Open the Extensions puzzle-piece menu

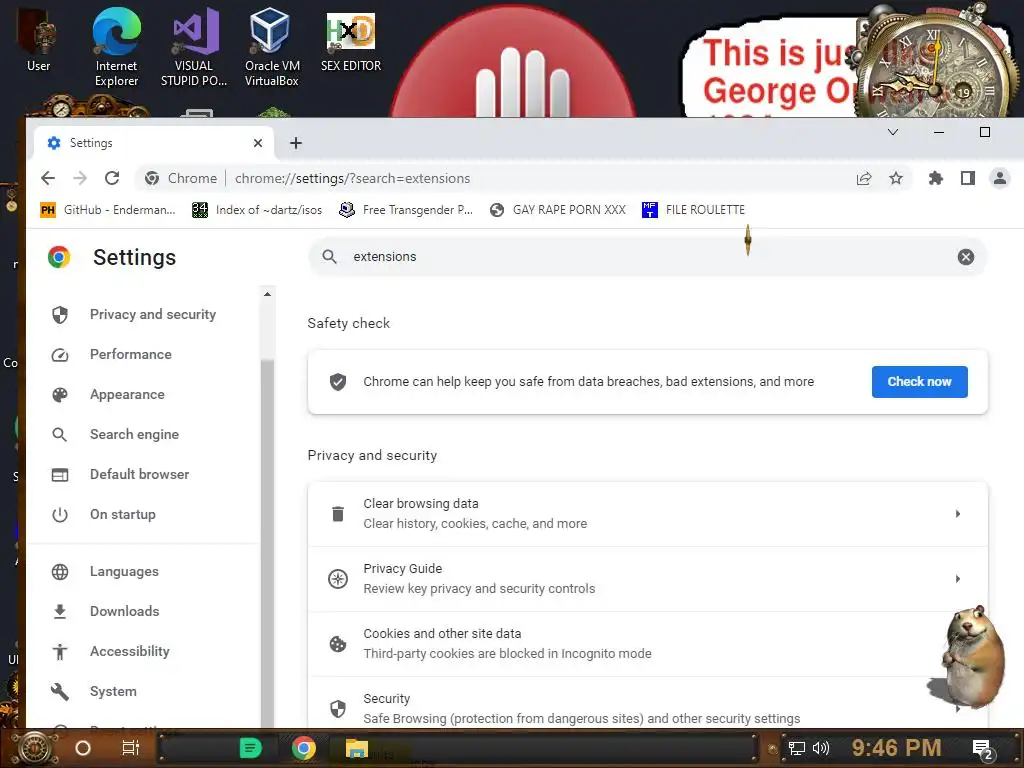pos(936,178)
